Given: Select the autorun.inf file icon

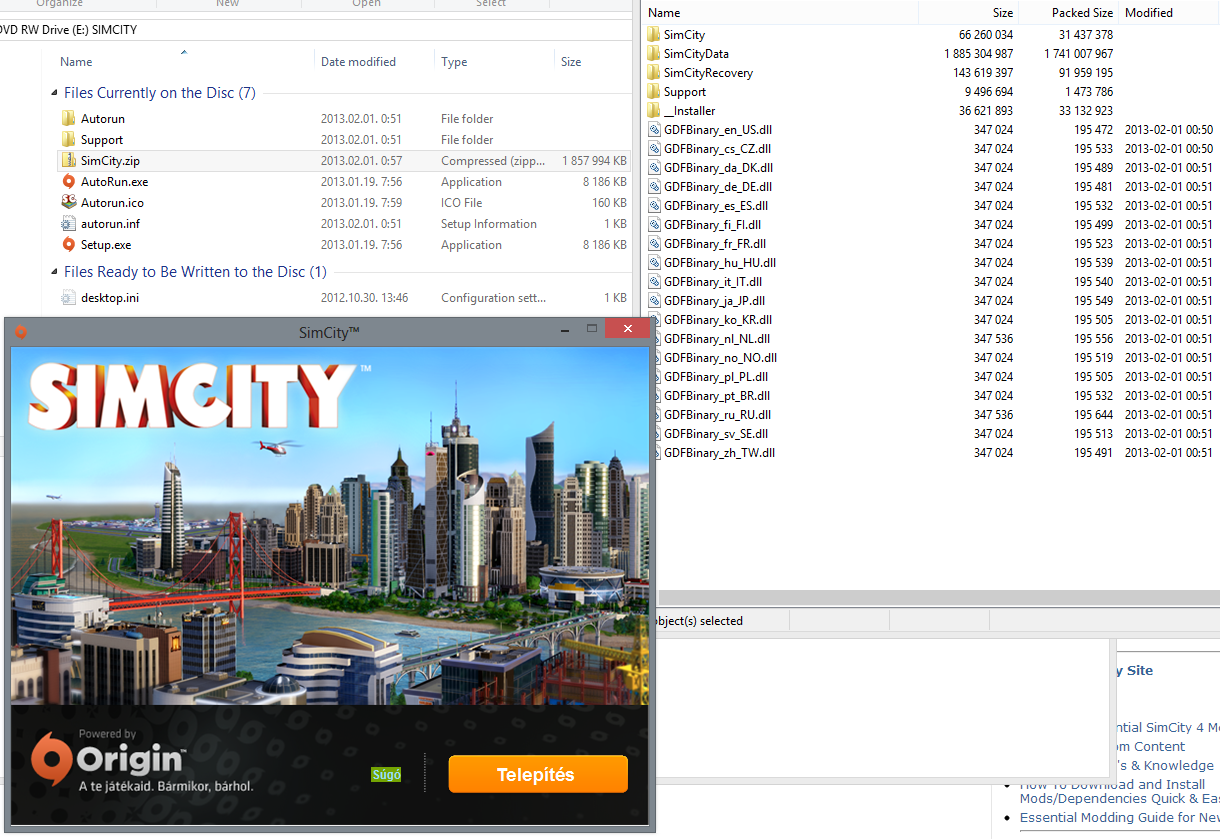Looking at the screenshot, I should pyautogui.click(x=68, y=224).
